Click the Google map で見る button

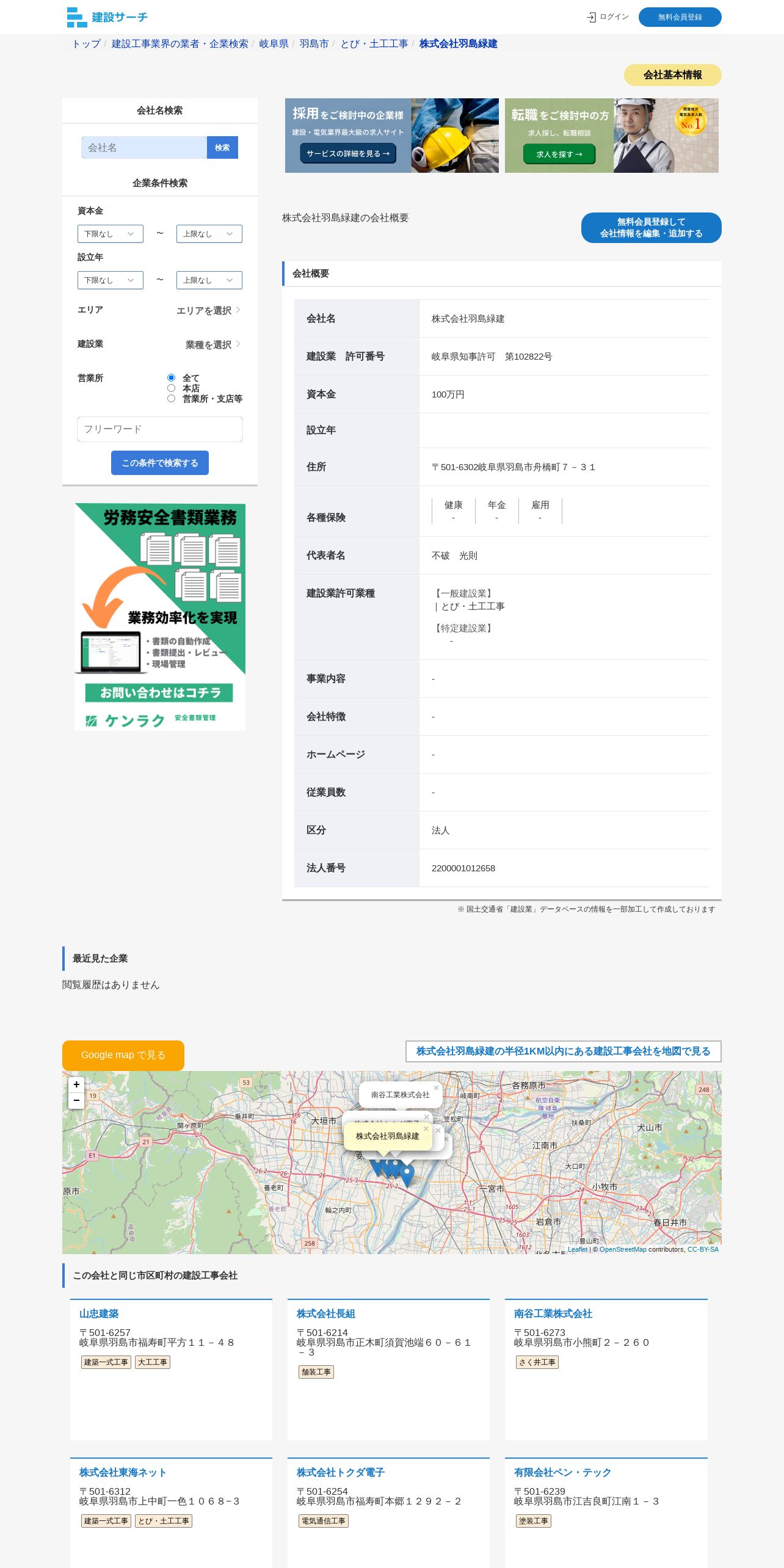click(x=123, y=1055)
